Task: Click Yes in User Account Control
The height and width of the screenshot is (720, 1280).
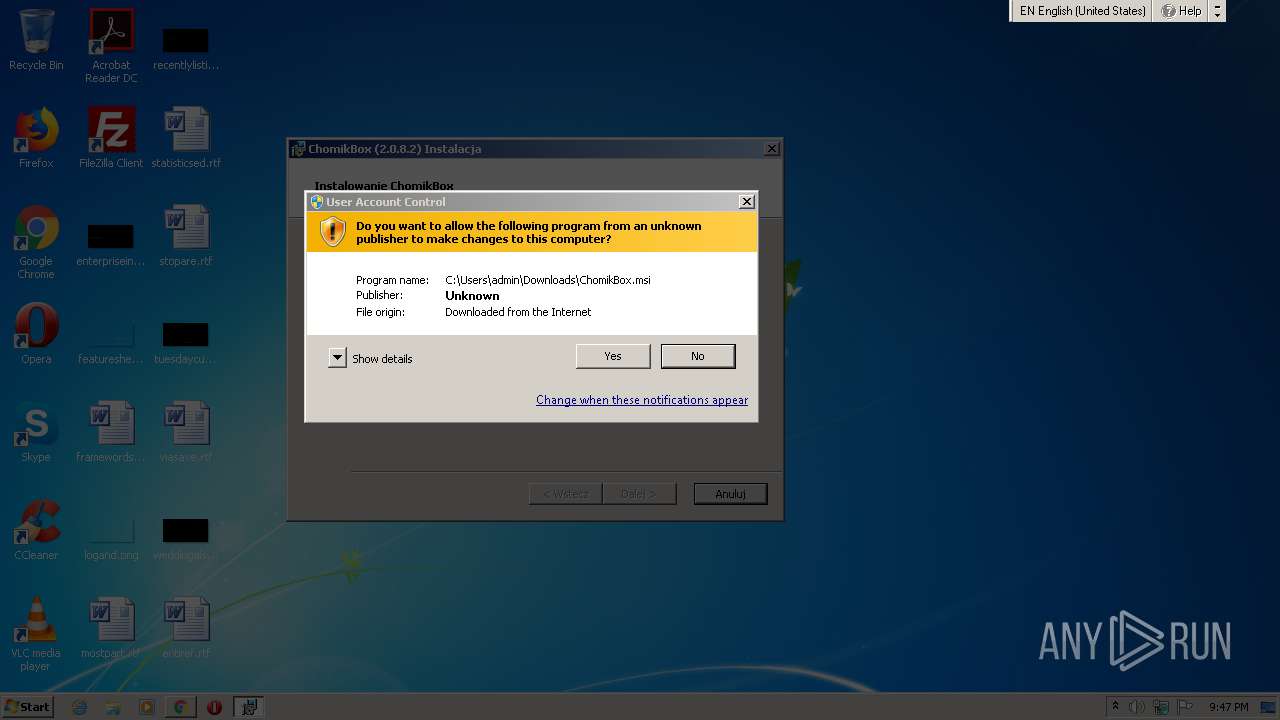Action: pos(613,356)
